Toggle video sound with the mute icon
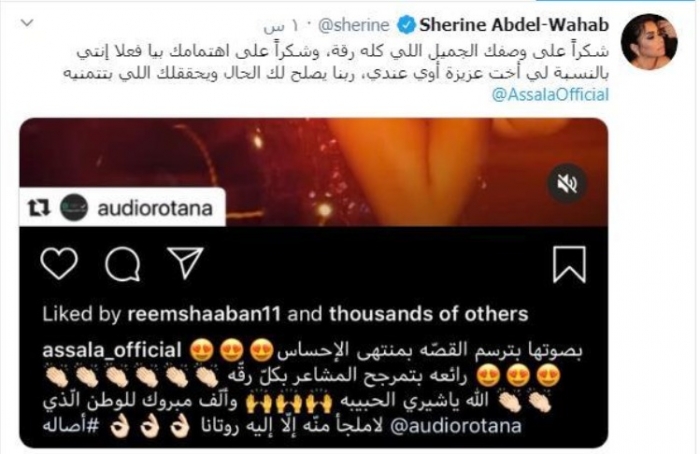This screenshot has width=700, height=454. coord(567,183)
